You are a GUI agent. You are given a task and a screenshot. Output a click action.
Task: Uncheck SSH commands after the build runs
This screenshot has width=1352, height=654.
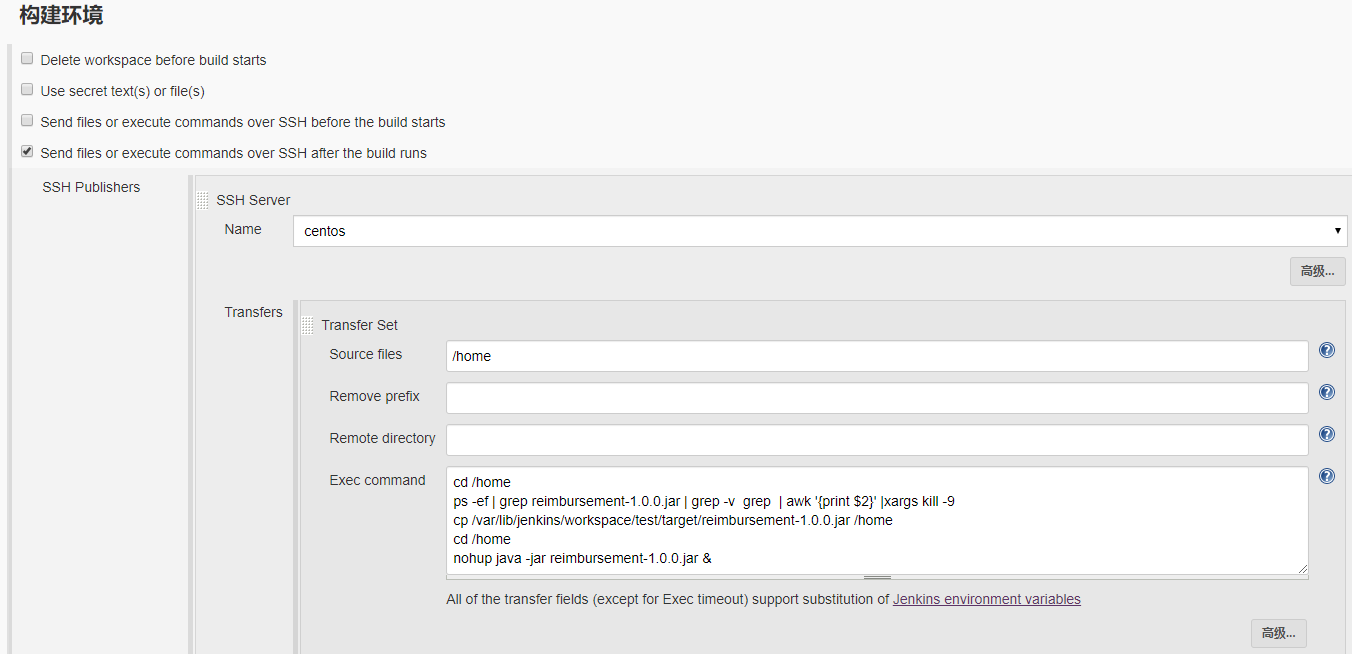click(27, 152)
